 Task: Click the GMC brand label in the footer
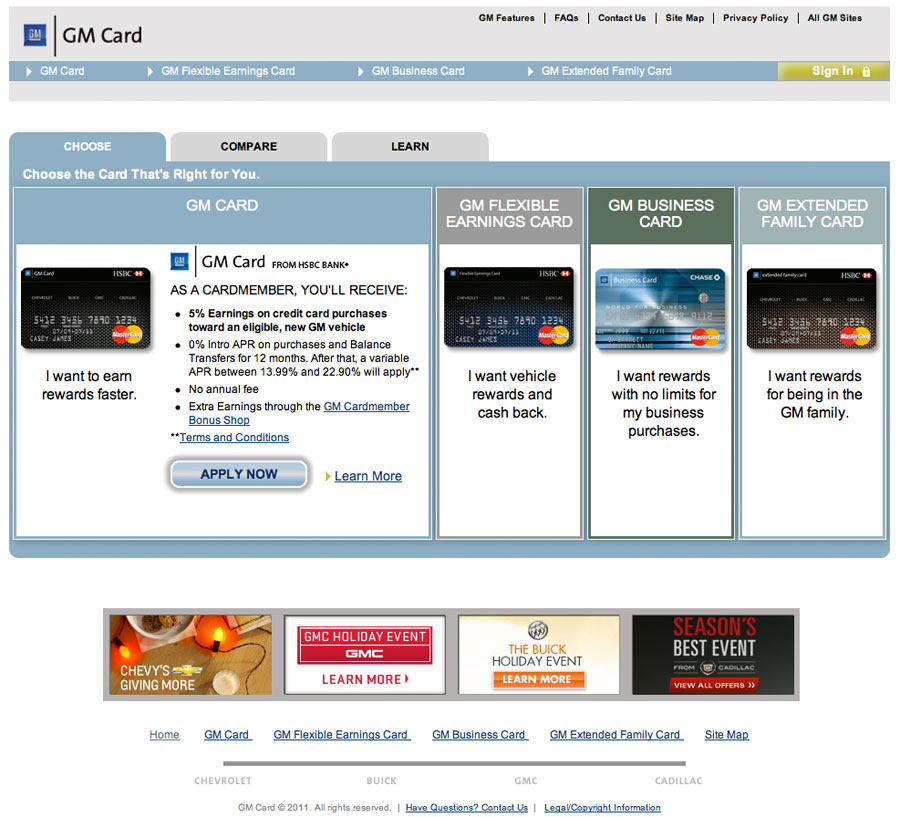click(x=526, y=781)
